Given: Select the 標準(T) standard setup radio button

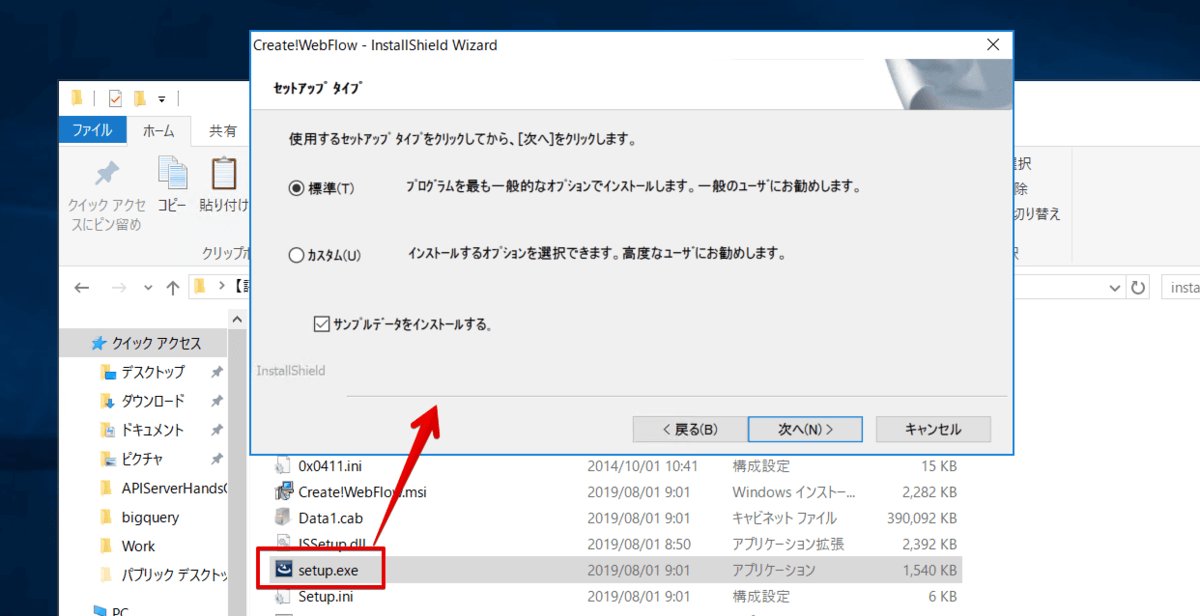Looking at the screenshot, I should point(296,187).
